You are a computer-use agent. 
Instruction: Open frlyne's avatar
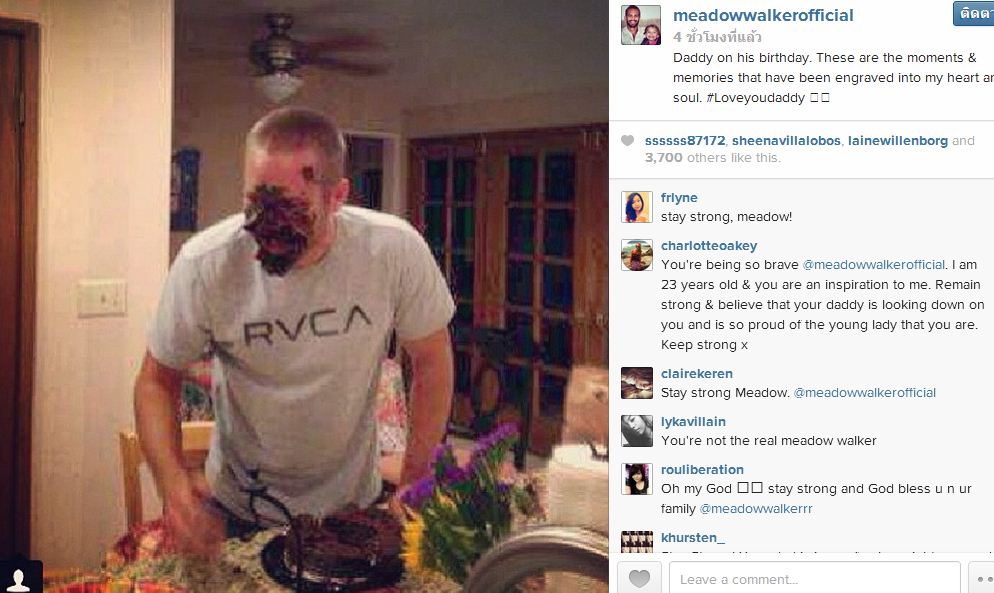pos(636,207)
